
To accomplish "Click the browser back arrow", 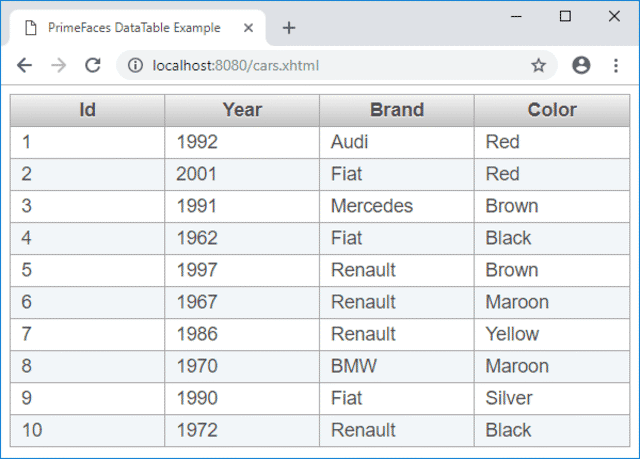I will tap(24, 65).
